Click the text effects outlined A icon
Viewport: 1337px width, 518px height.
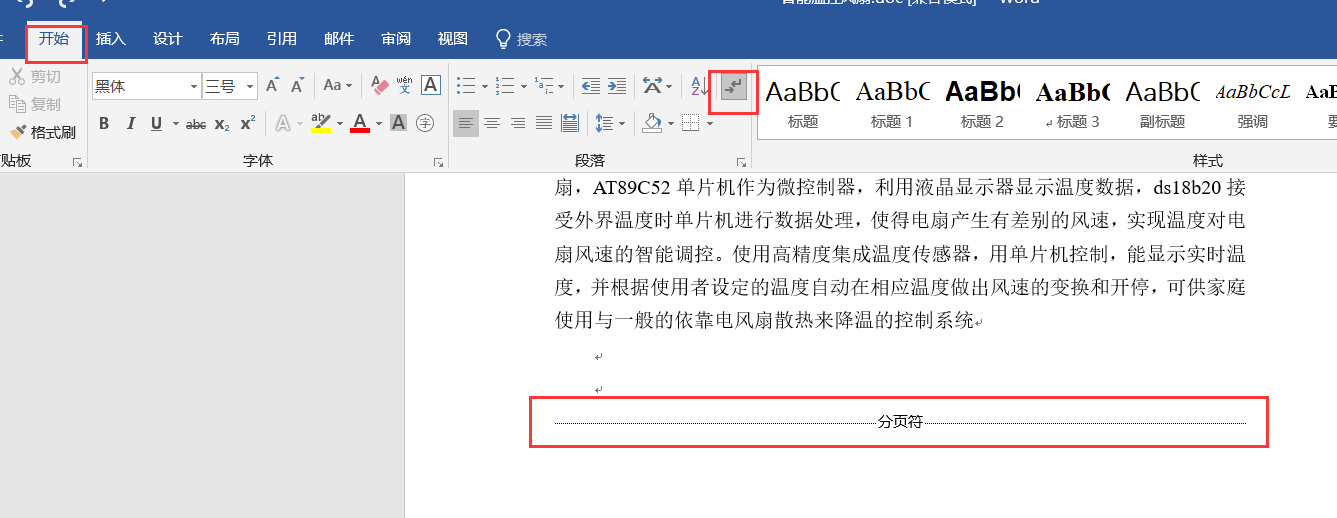tap(283, 123)
